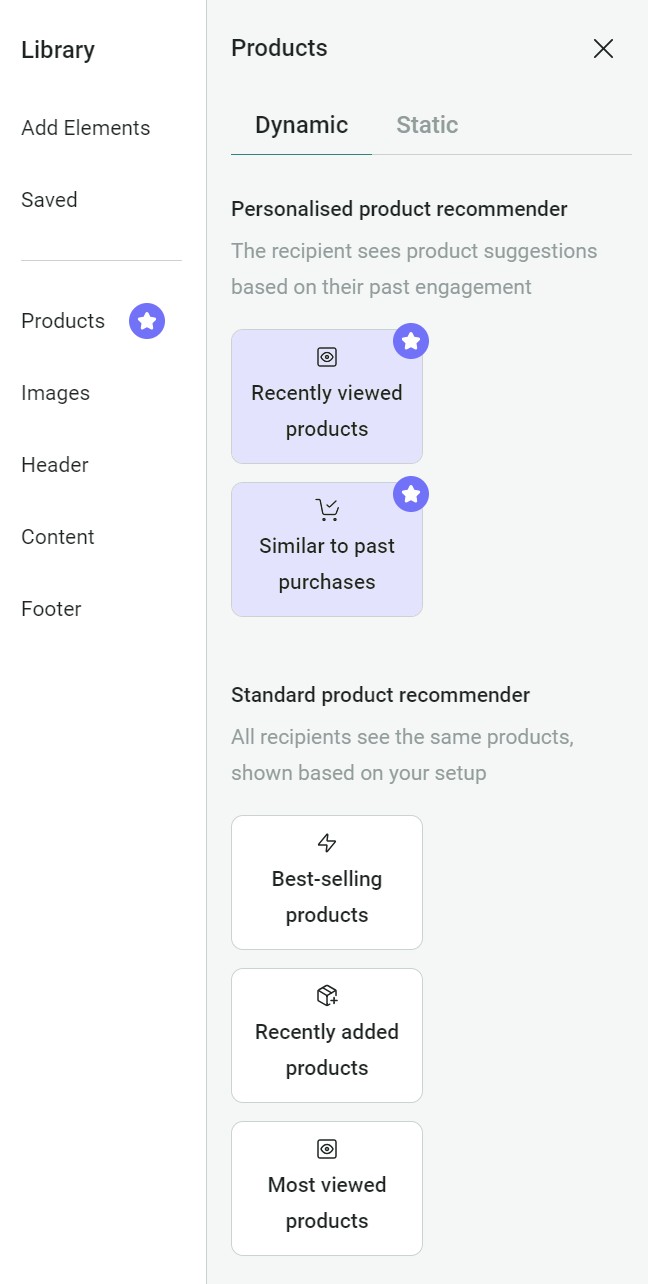The width and height of the screenshot is (648, 1284).
Task: Click the cart icon on Similar to past purchases
Action: coord(326,508)
